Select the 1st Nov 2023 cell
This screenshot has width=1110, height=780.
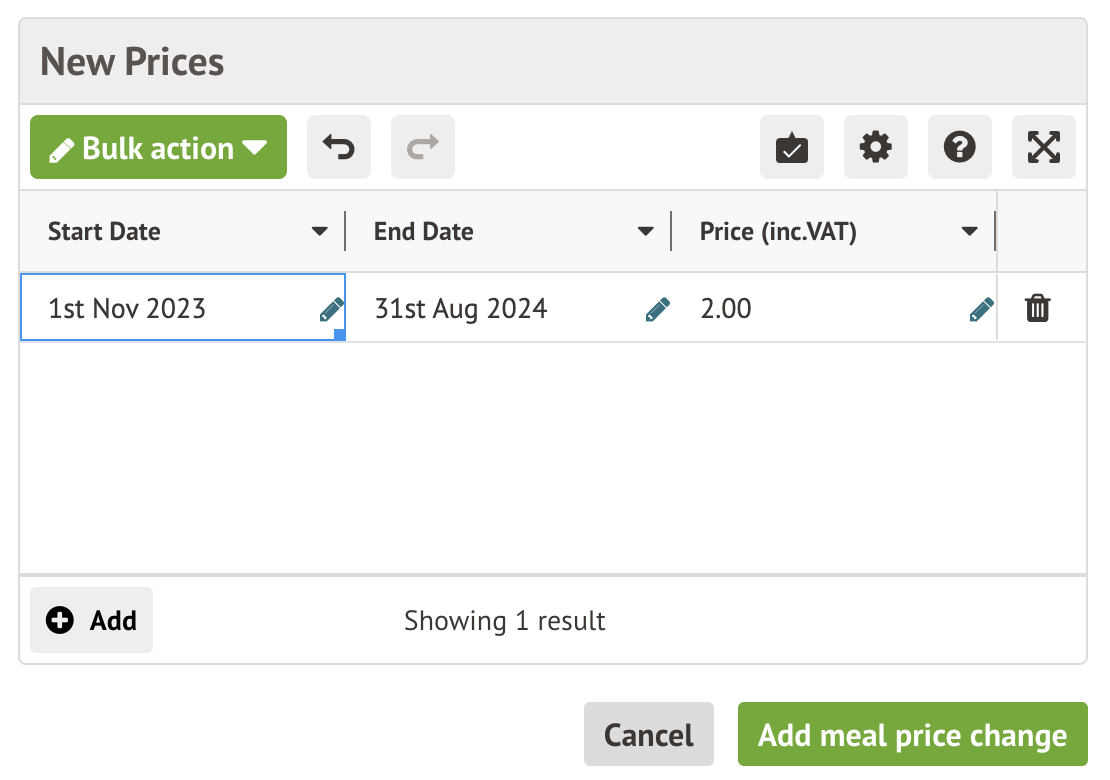click(127, 308)
